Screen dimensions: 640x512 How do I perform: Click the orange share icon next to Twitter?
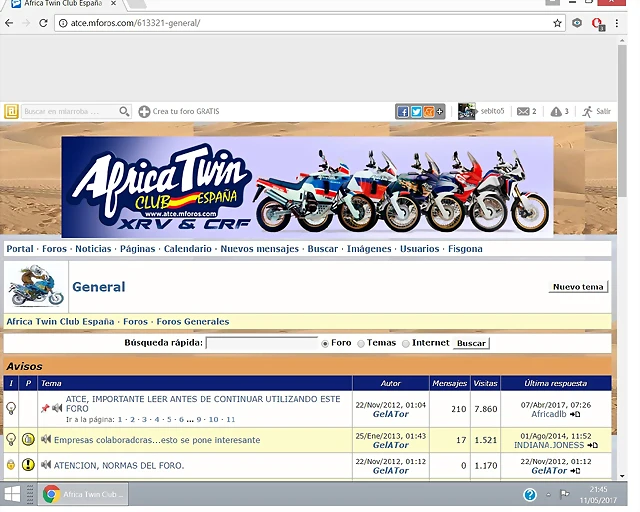(x=429, y=111)
